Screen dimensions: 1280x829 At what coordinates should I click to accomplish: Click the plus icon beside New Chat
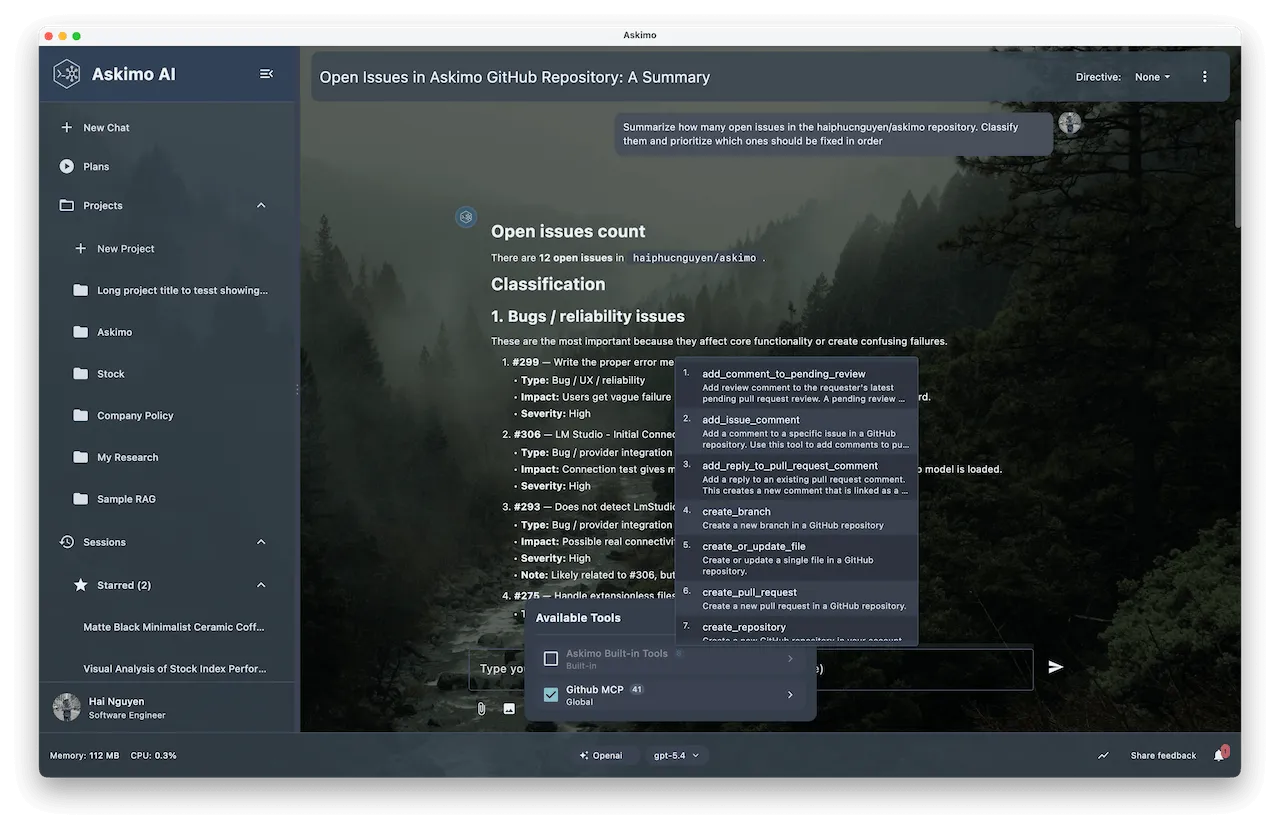pos(67,128)
